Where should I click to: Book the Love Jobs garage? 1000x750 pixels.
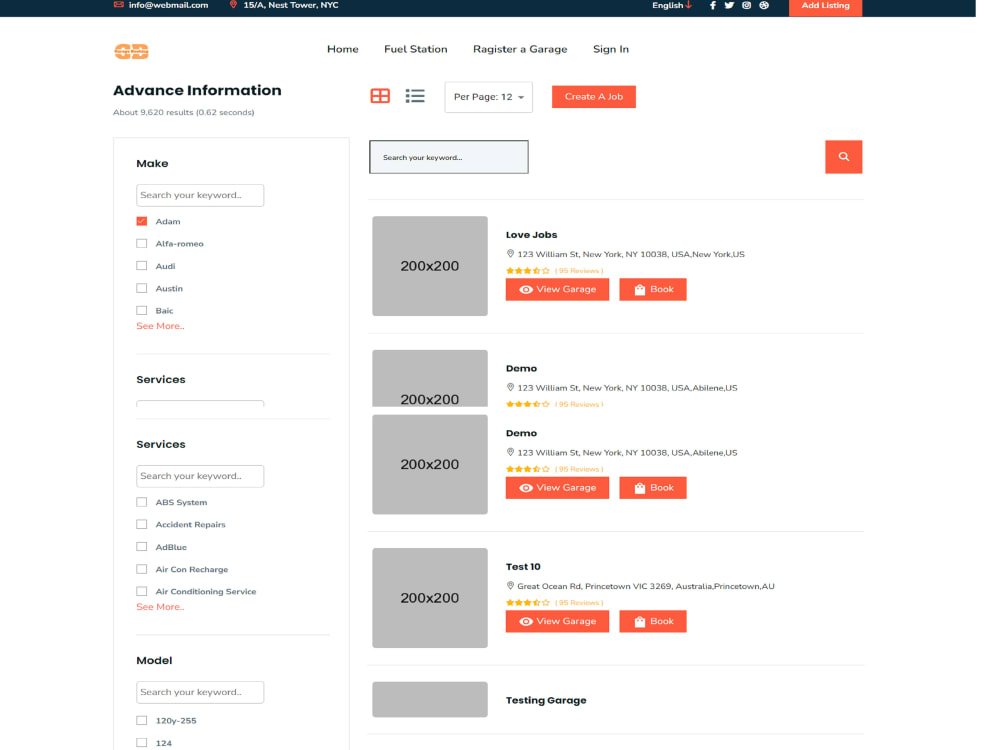653,290
